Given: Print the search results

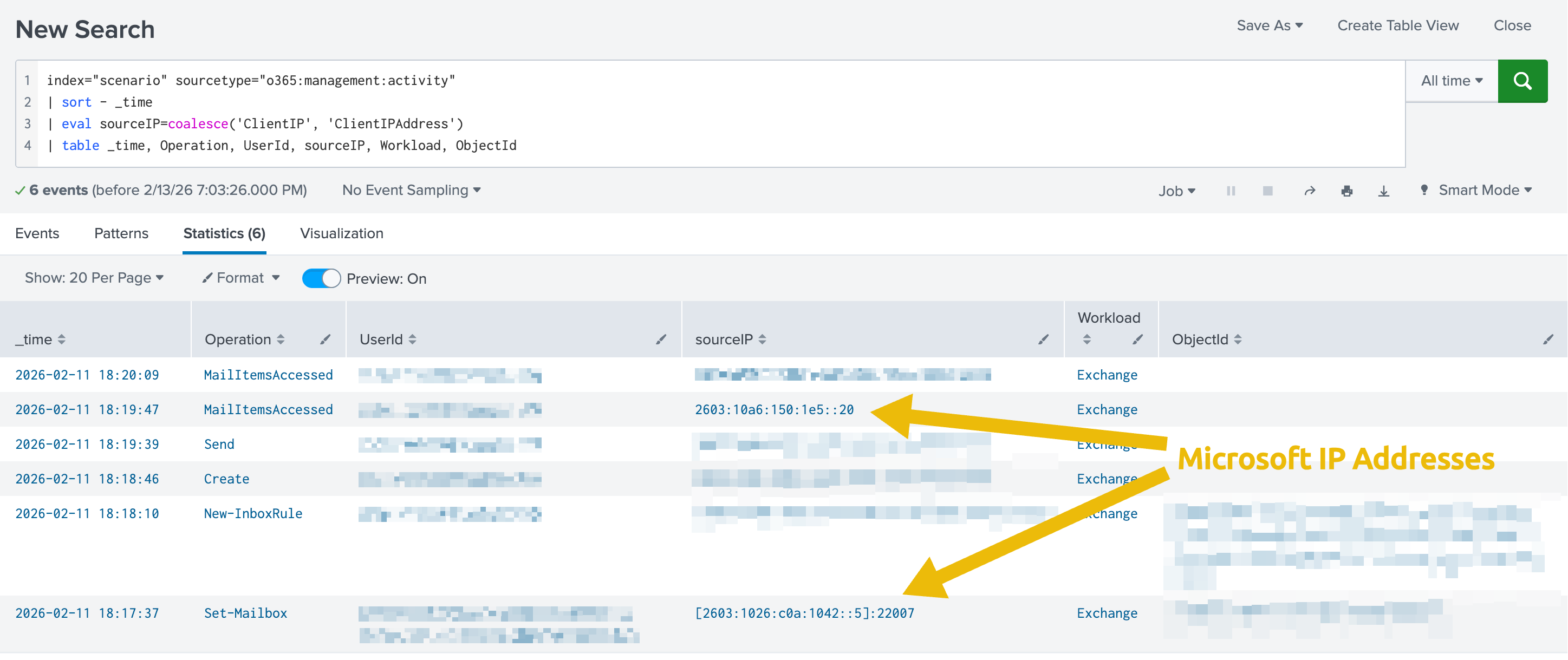Looking at the screenshot, I should pyautogui.click(x=1347, y=191).
